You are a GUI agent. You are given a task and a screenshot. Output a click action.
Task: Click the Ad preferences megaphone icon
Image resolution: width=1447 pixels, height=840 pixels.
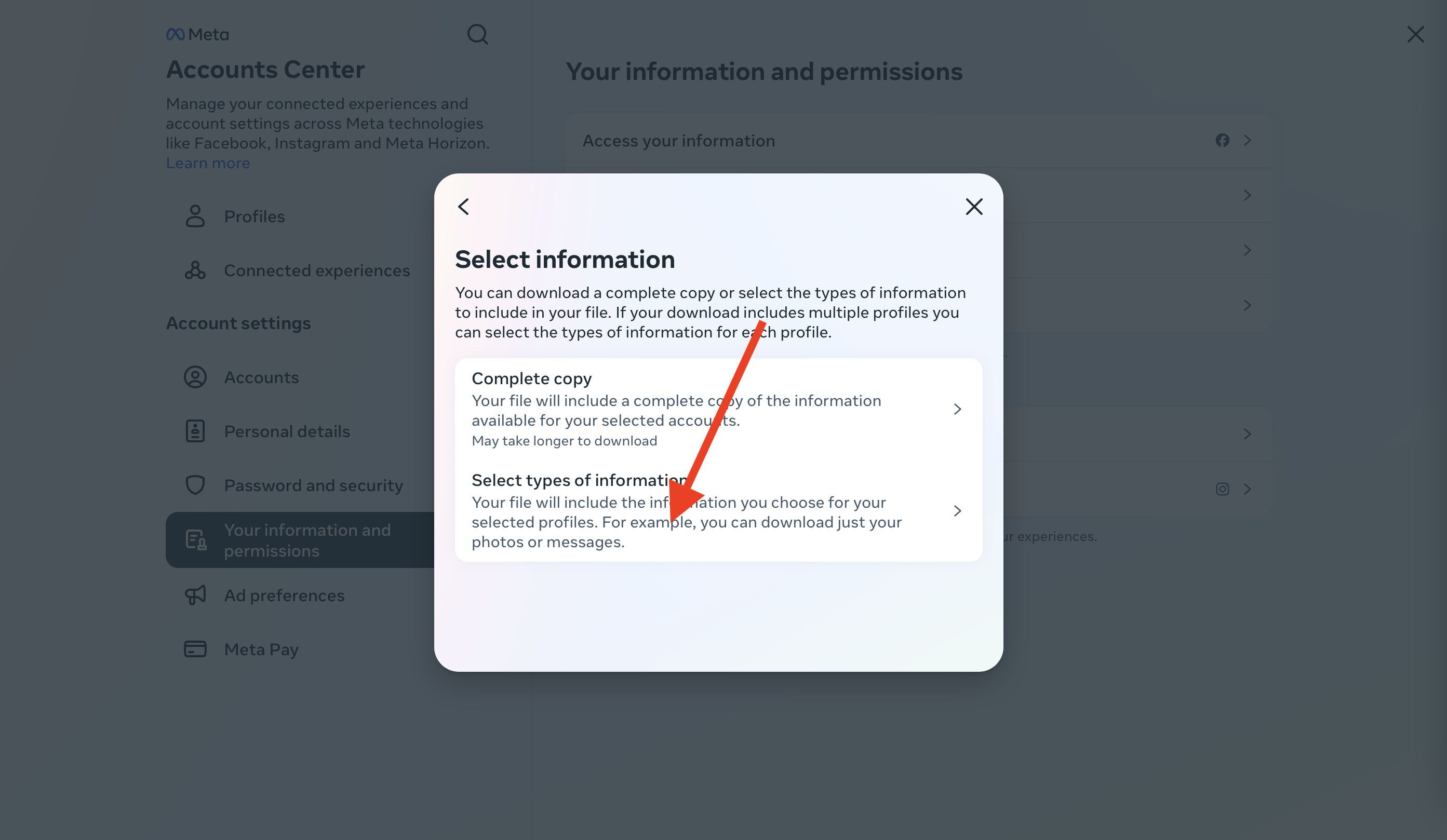(x=195, y=595)
